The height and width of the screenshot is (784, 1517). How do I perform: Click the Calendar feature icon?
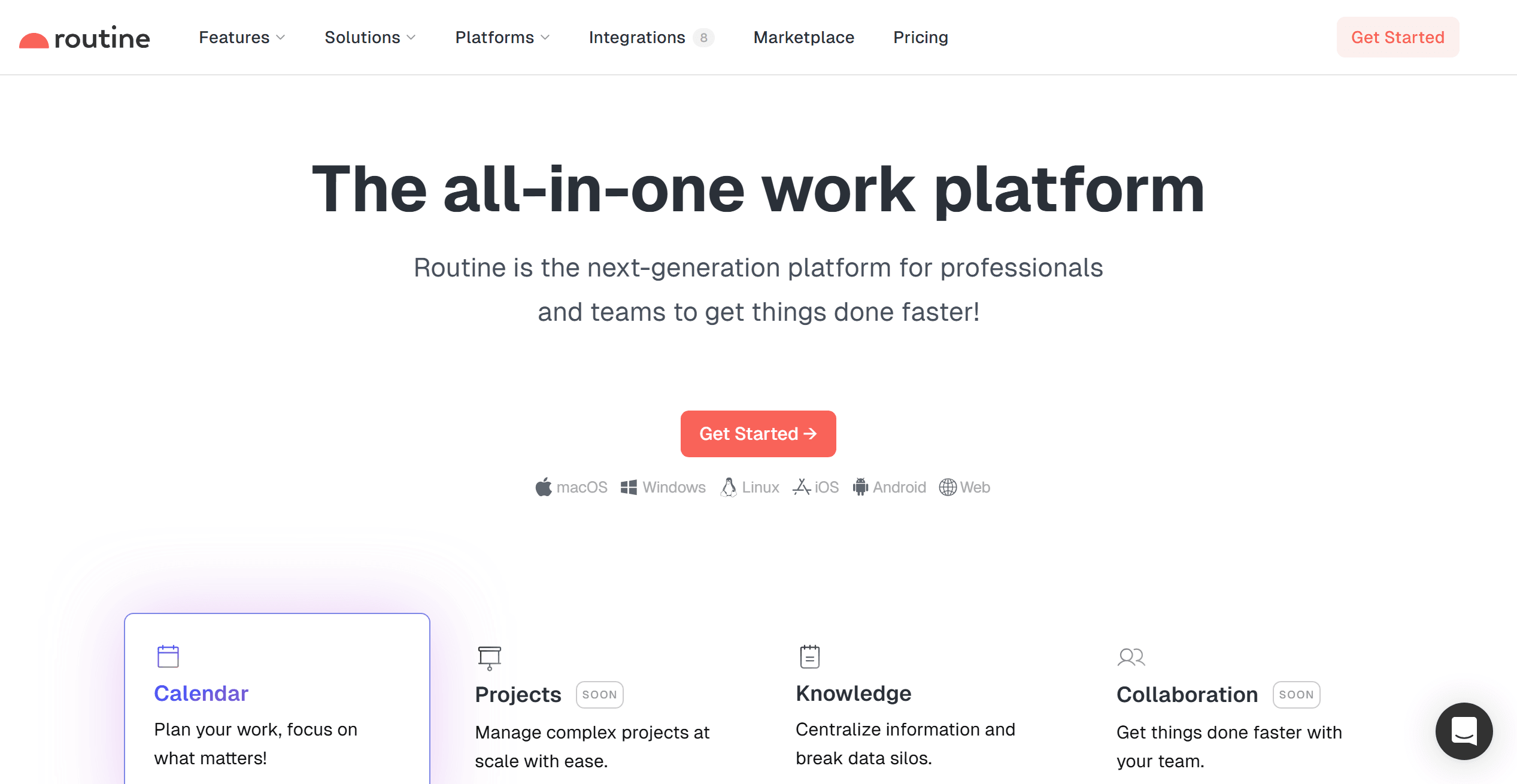(x=168, y=657)
